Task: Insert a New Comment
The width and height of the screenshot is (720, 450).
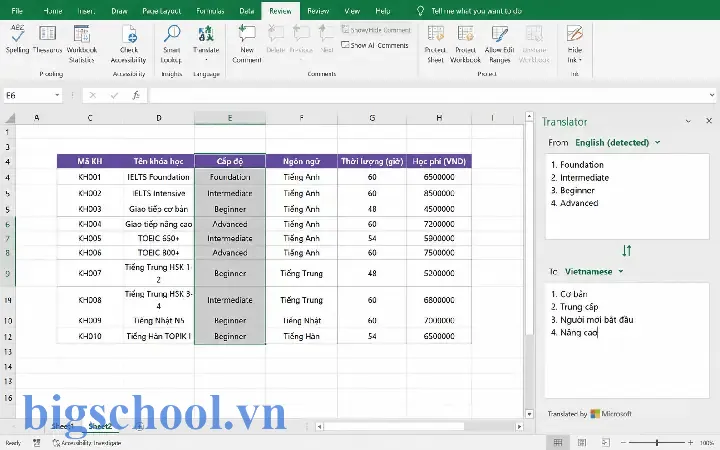Action: (247, 44)
